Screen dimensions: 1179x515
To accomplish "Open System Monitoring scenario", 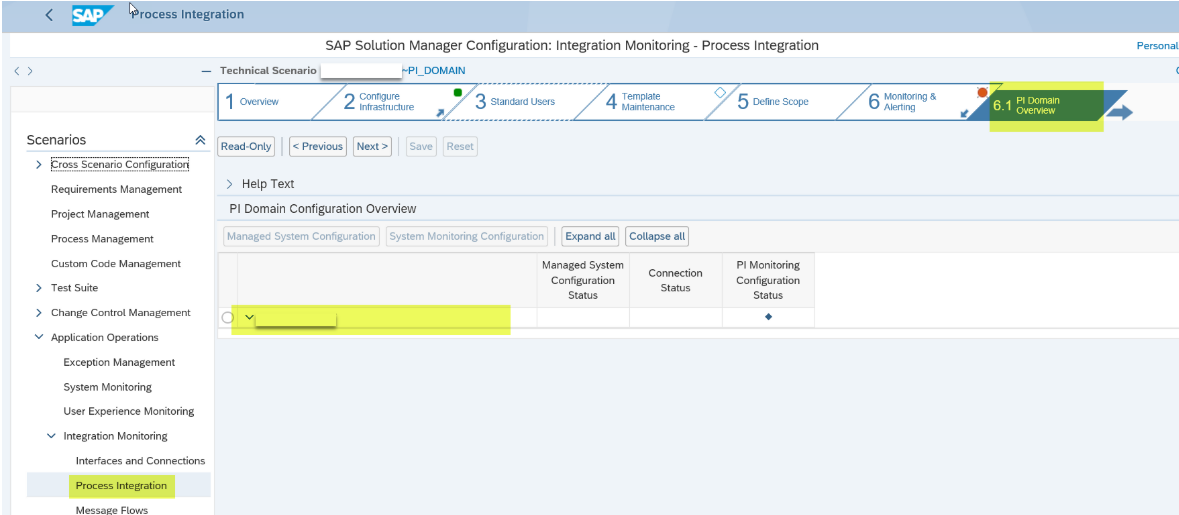I will [108, 387].
